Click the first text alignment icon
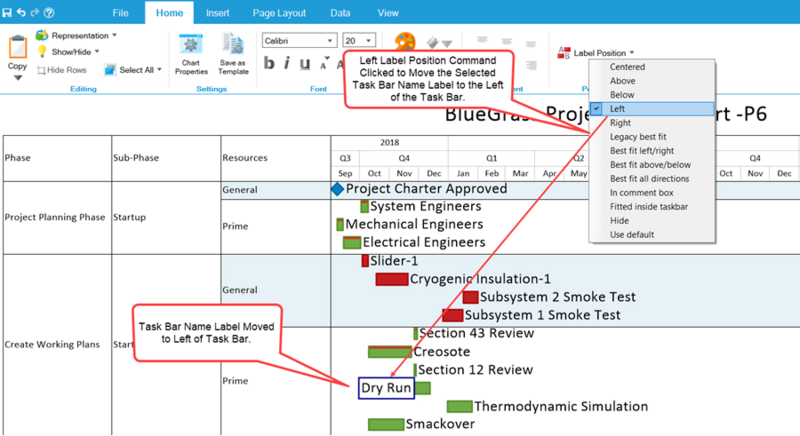Image resolution: width=800 pixels, height=436 pixels. pos(482,40)
